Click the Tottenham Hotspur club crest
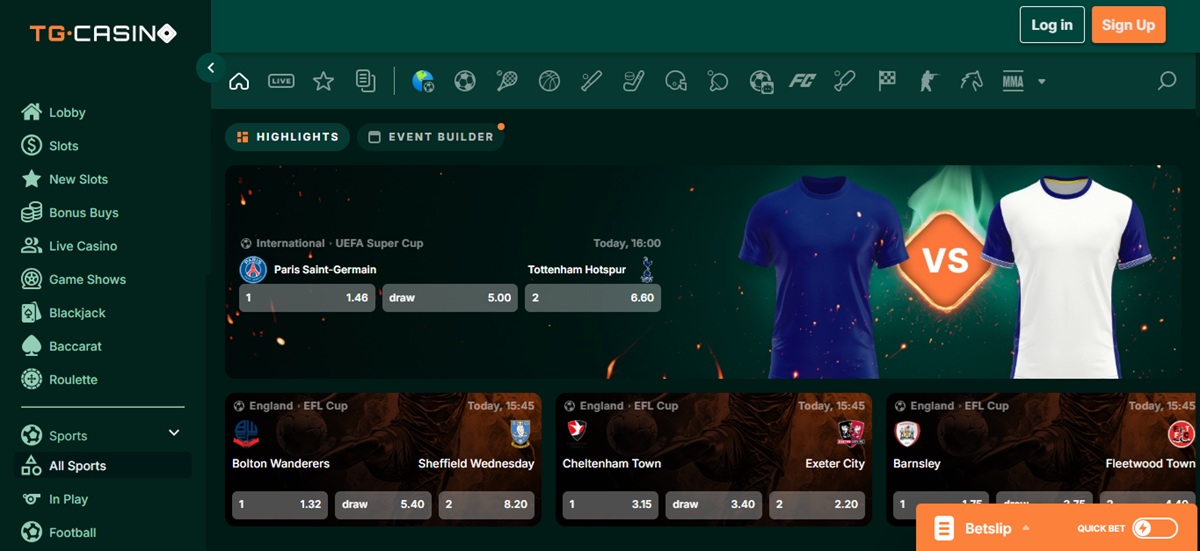The width and height of the screenshot is (1200, 551). pyautogui.click(x=647, y=269)
